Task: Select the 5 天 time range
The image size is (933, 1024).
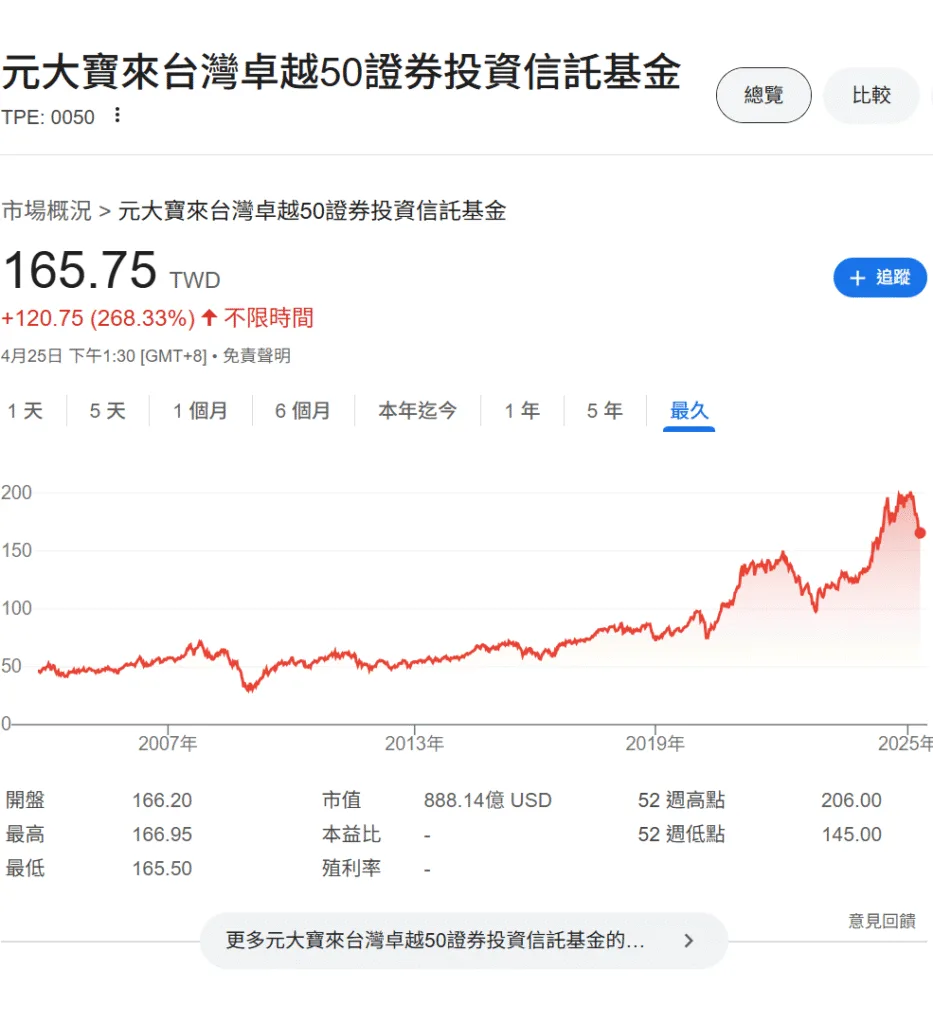Action: (x=107, y=411)
